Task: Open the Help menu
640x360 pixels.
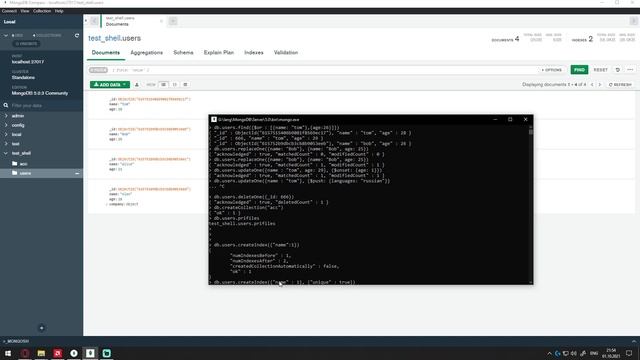Action: coord(59,11)
